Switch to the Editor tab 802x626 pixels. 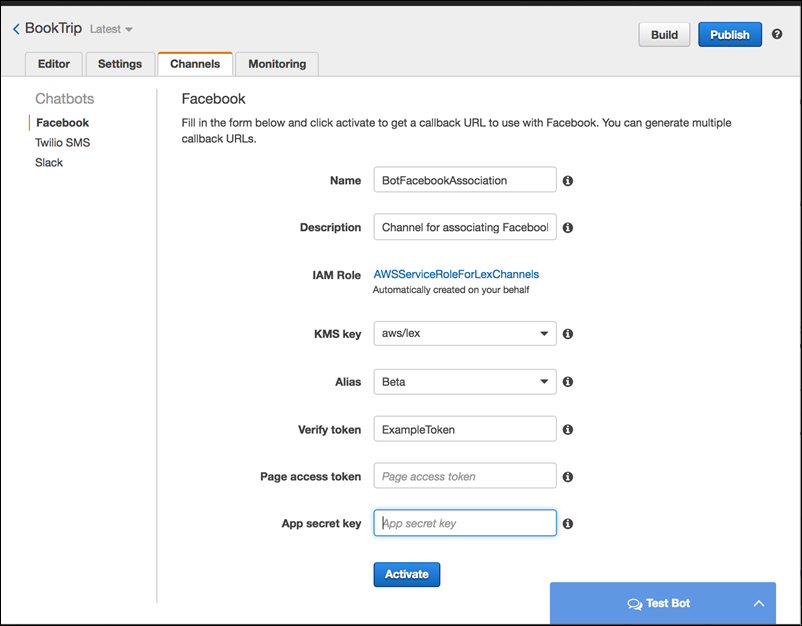pyautogui.click(x=53, y=63)
